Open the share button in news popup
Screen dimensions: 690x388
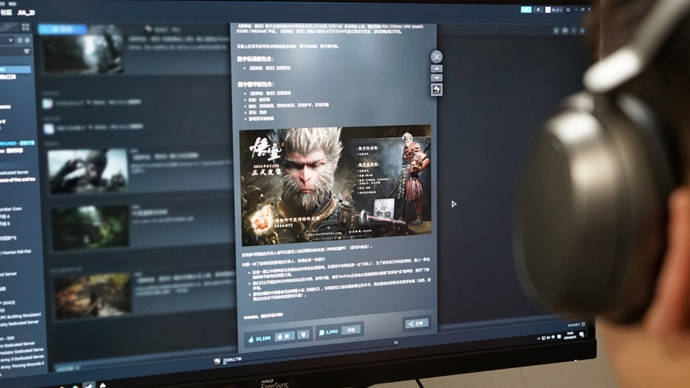(416, 323)
